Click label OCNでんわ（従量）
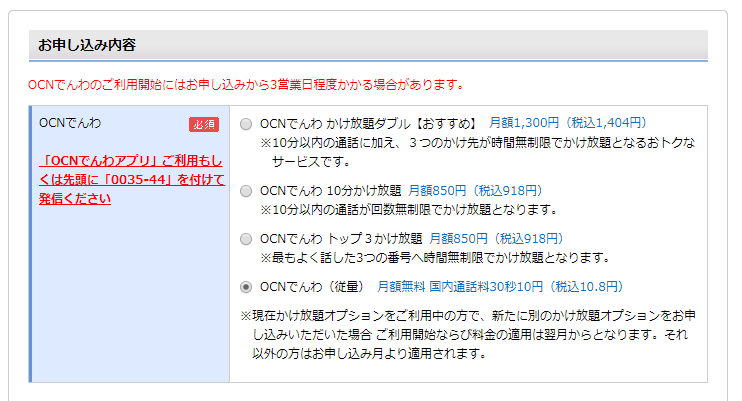This screenshot has width=742, height=401. [x=312, y=286]
